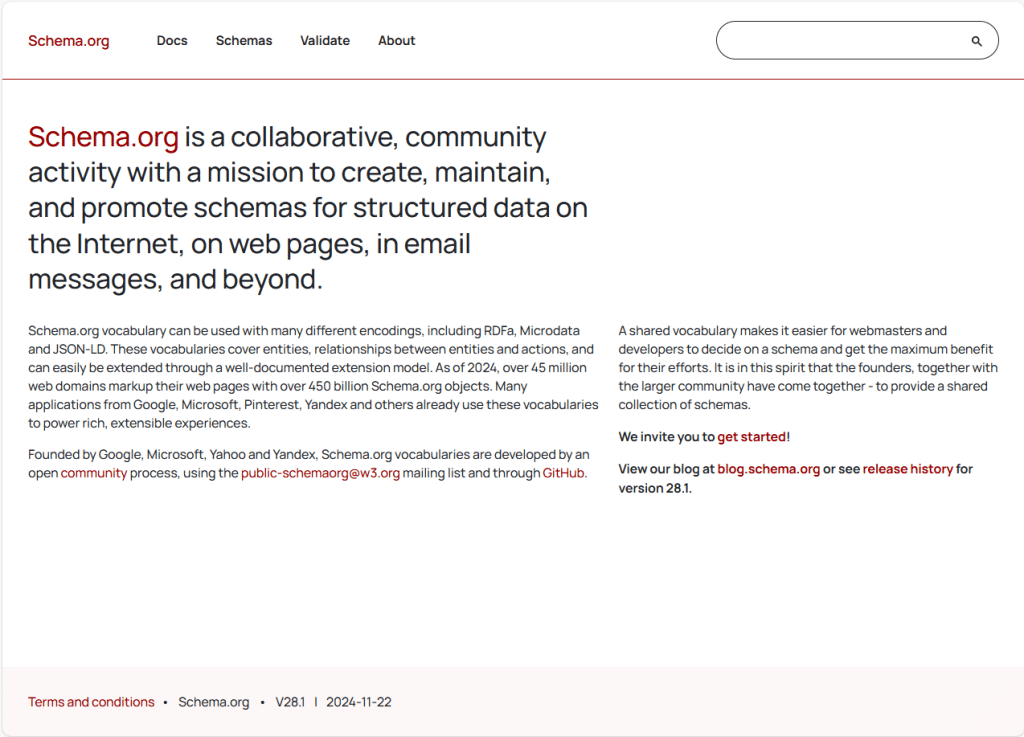The width and height of the screenshot is (1024, 737).
Task: Open the Schemas section
Action: (x=243, y=41)
